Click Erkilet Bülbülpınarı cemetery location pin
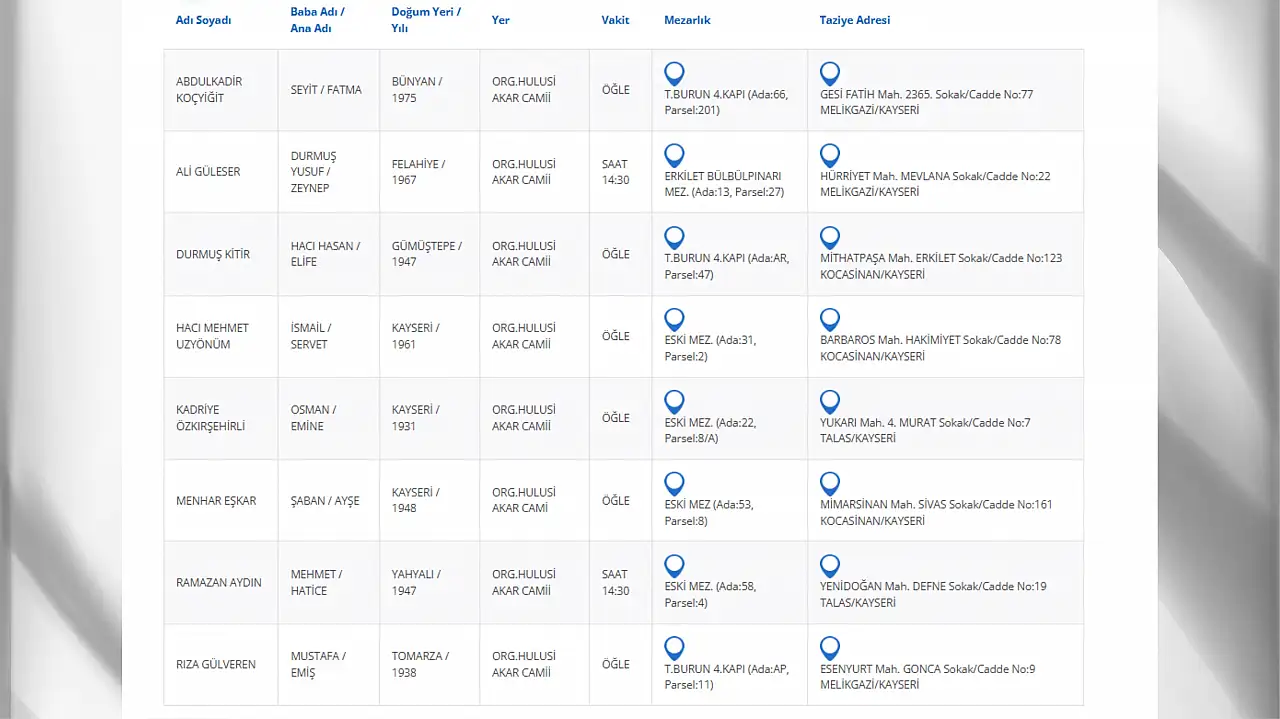Viewport: 1280px width, 719px height. [675, 156]
